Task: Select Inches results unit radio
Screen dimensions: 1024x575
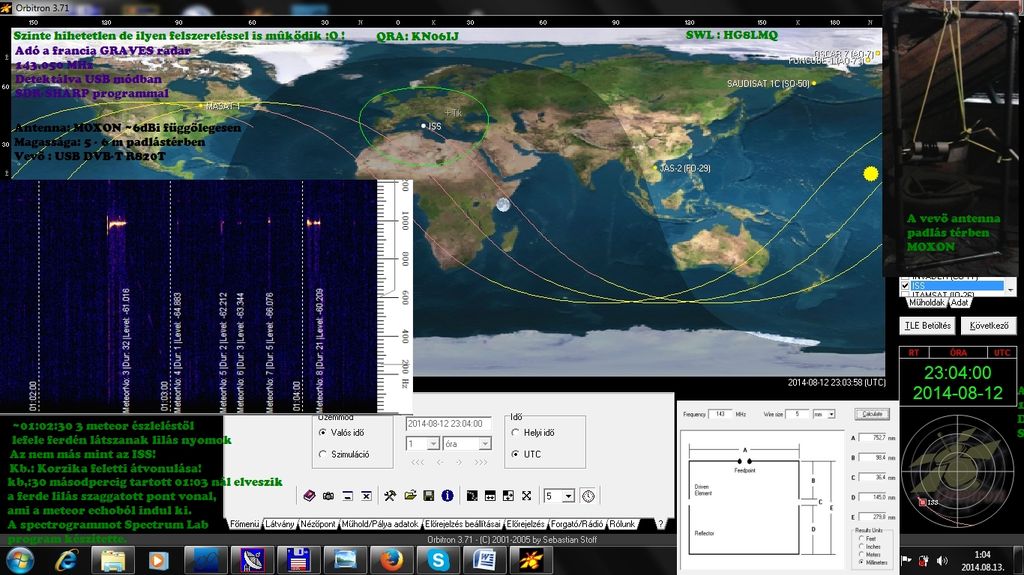Action: 861,547
